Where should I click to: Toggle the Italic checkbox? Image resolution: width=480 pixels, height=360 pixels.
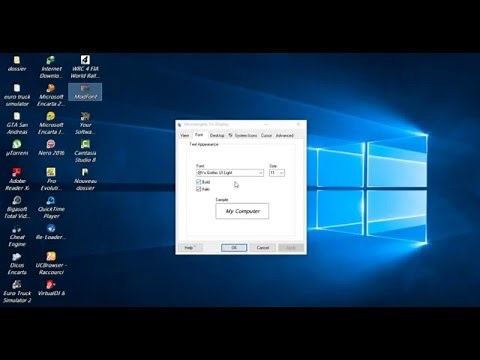click(199, 189)
